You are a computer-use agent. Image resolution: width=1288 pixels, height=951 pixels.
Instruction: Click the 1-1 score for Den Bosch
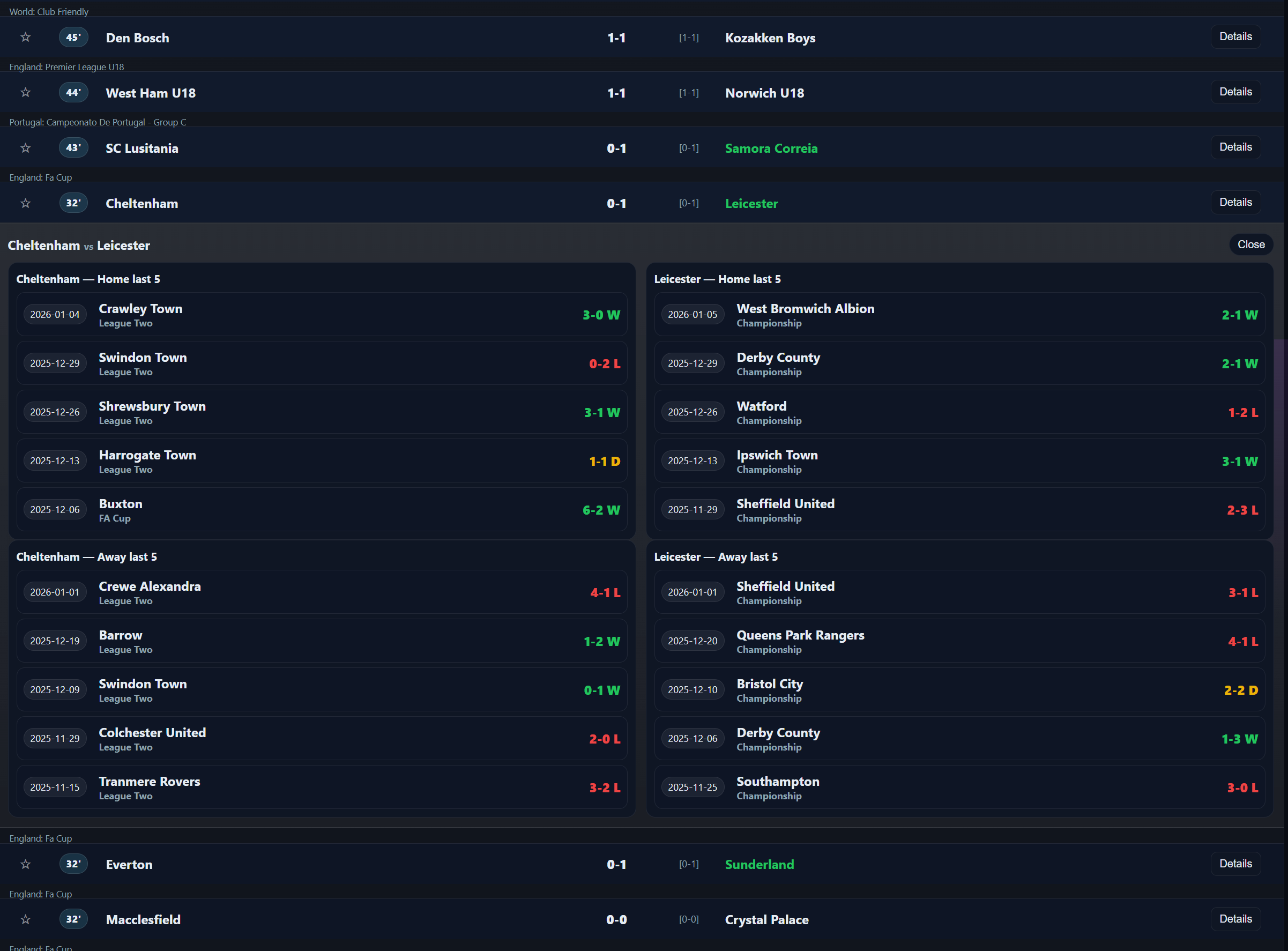616,38
